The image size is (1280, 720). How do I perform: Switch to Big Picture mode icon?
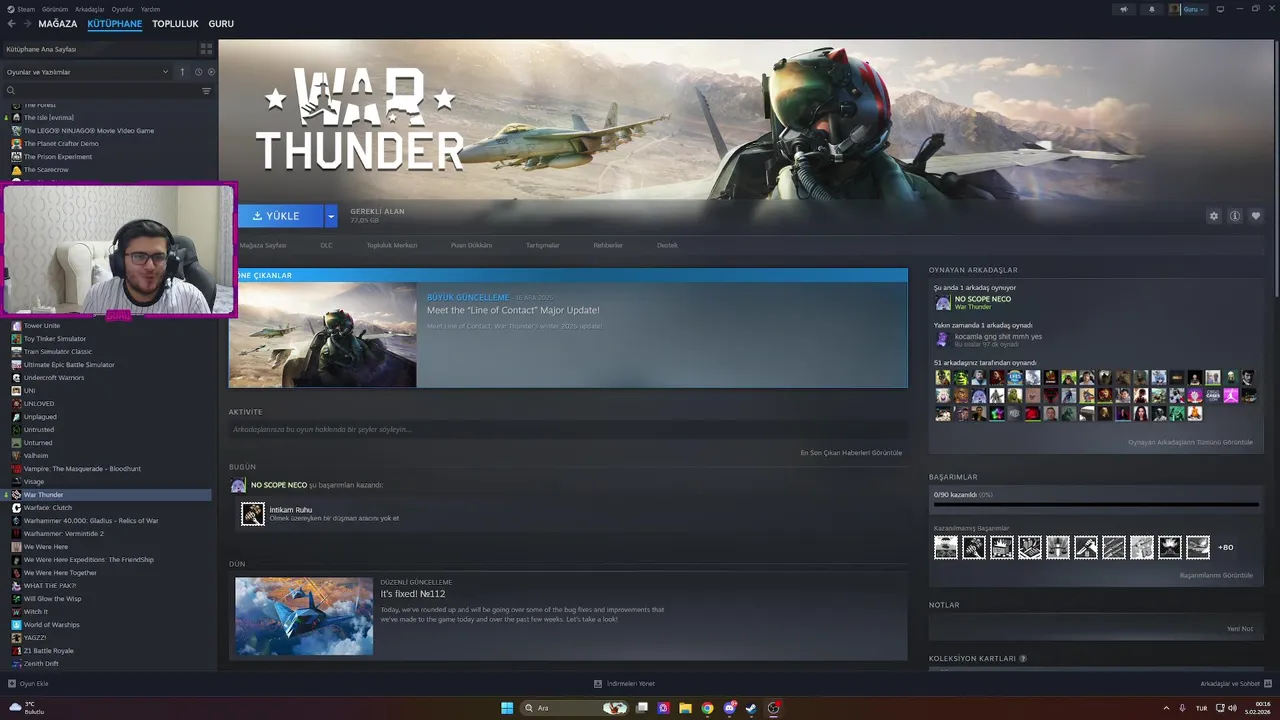tap(1220, 9)
